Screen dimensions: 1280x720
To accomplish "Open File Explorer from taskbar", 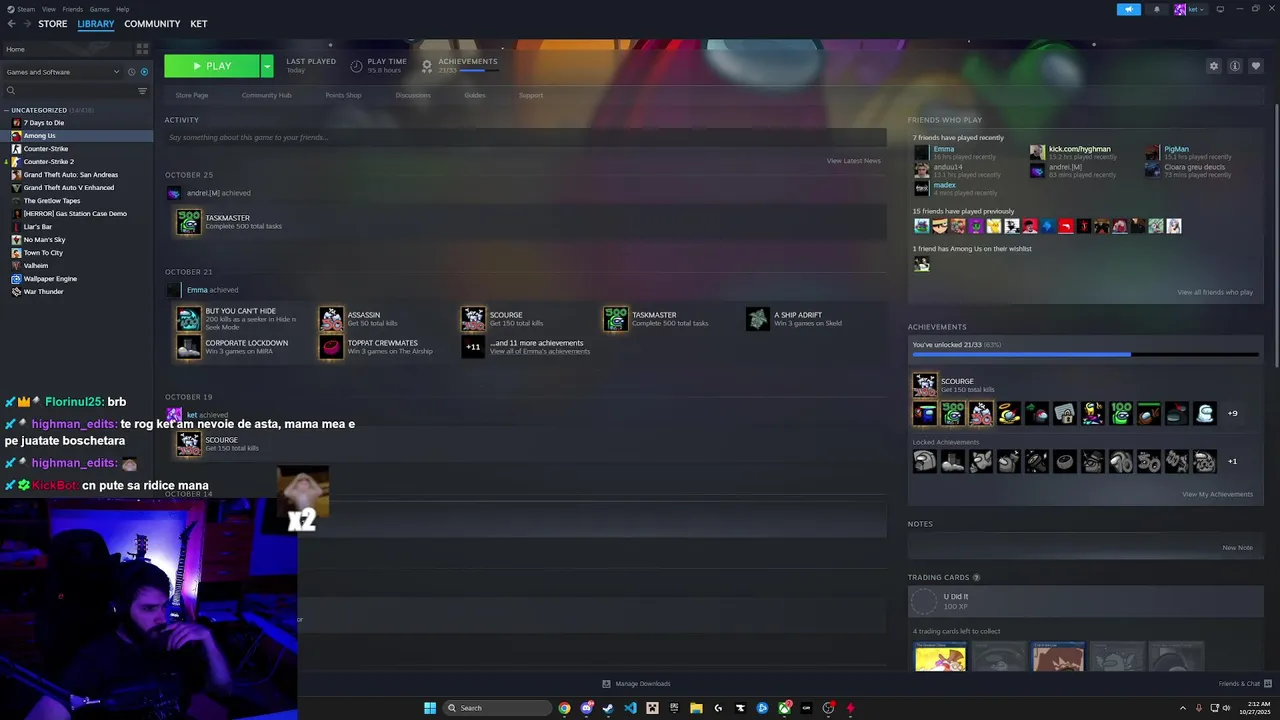I will [x=696, y=708].
